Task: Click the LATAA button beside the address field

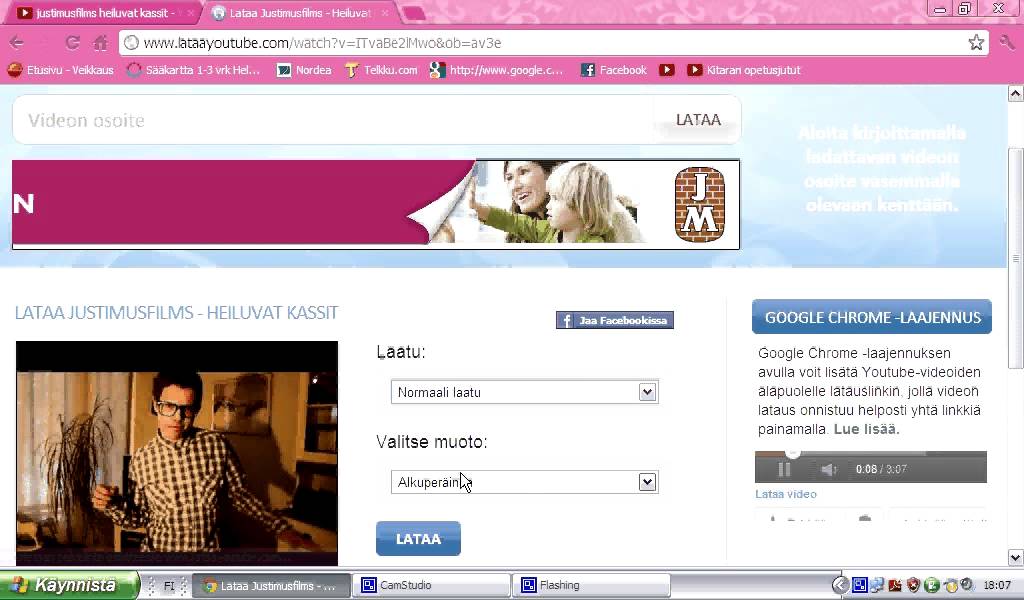Action: tap(698, 120)
